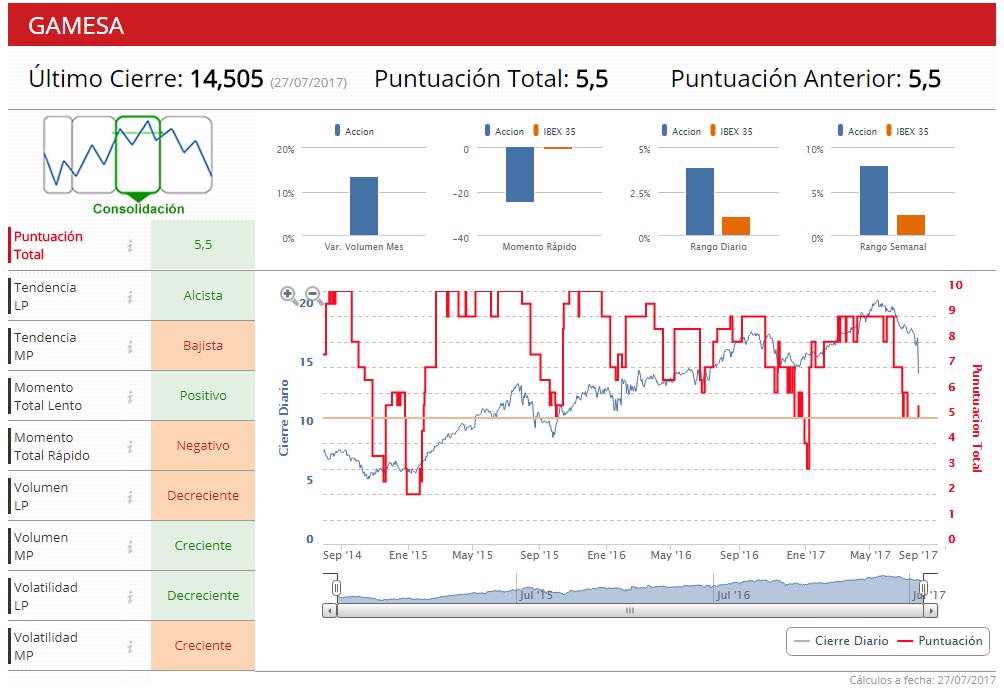The image size is (1004, 690).
Task: Click the navigator scrollbar left arrow
Action: [x=330, y=611]
